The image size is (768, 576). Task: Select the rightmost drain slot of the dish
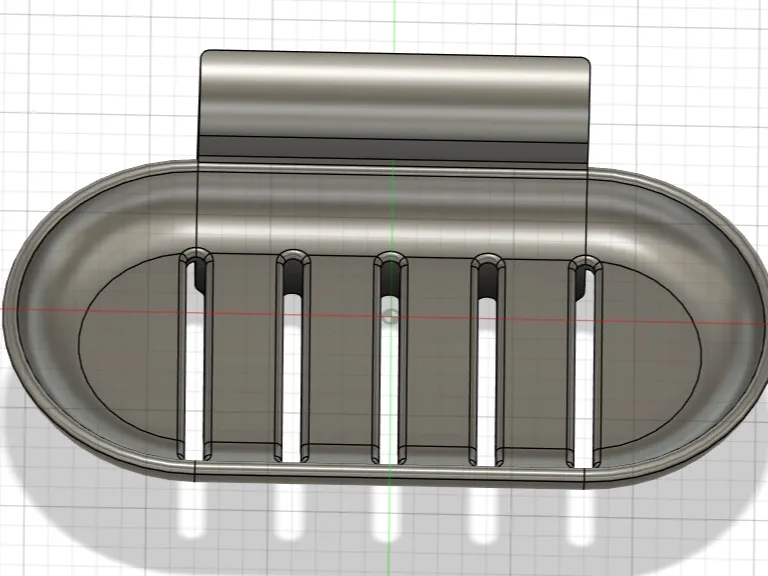(x=585, y=361)
